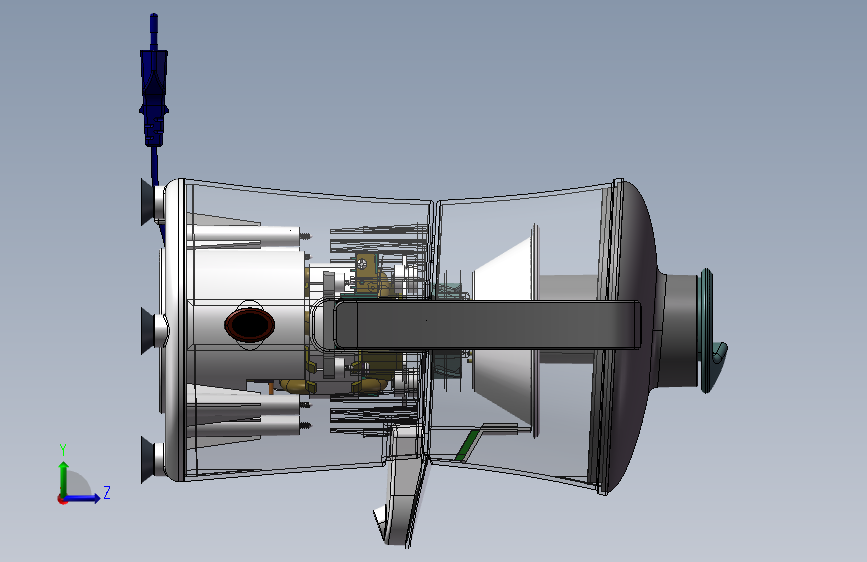Click the 'Y' label of the triad

63,450
